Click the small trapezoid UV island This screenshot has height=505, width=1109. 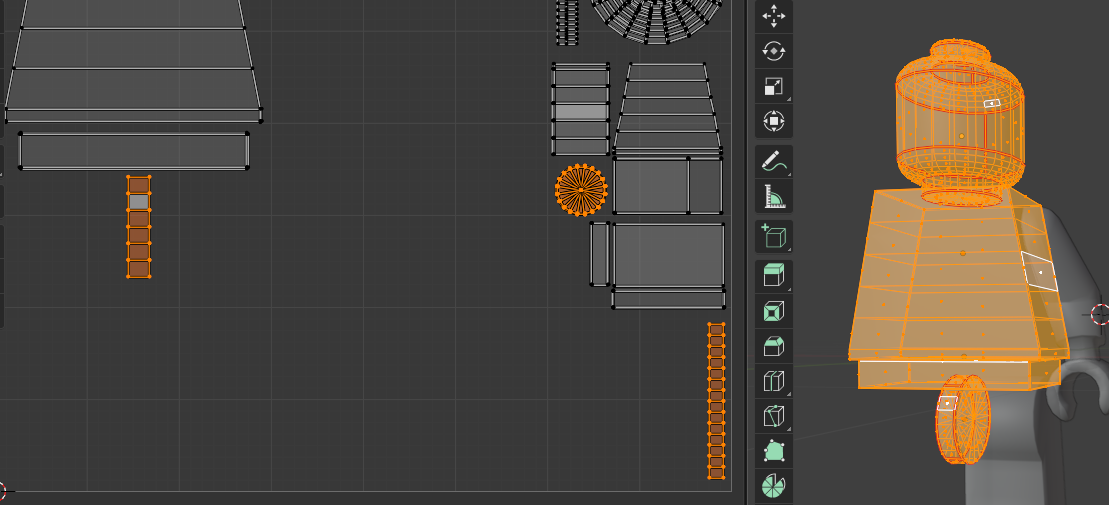[x=667, y=107]
